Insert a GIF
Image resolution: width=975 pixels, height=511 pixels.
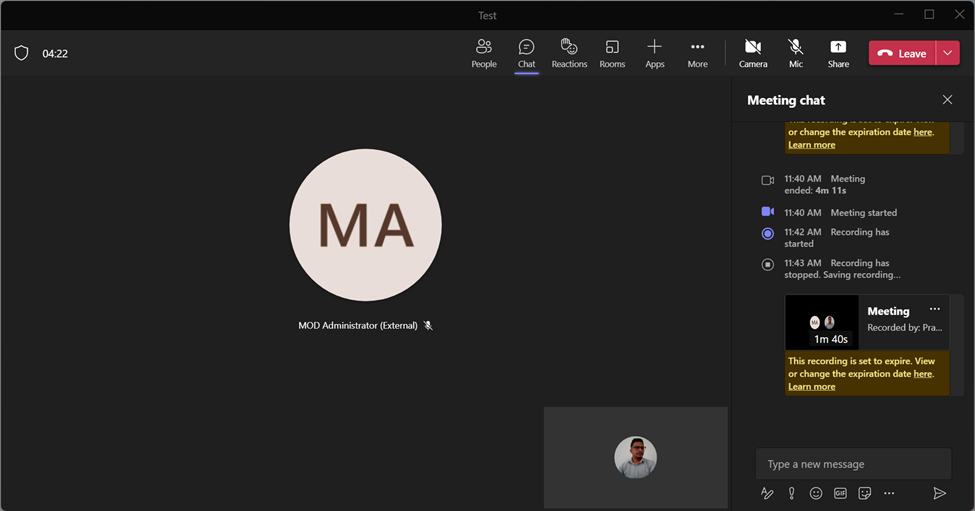click(x=840, y=493)
